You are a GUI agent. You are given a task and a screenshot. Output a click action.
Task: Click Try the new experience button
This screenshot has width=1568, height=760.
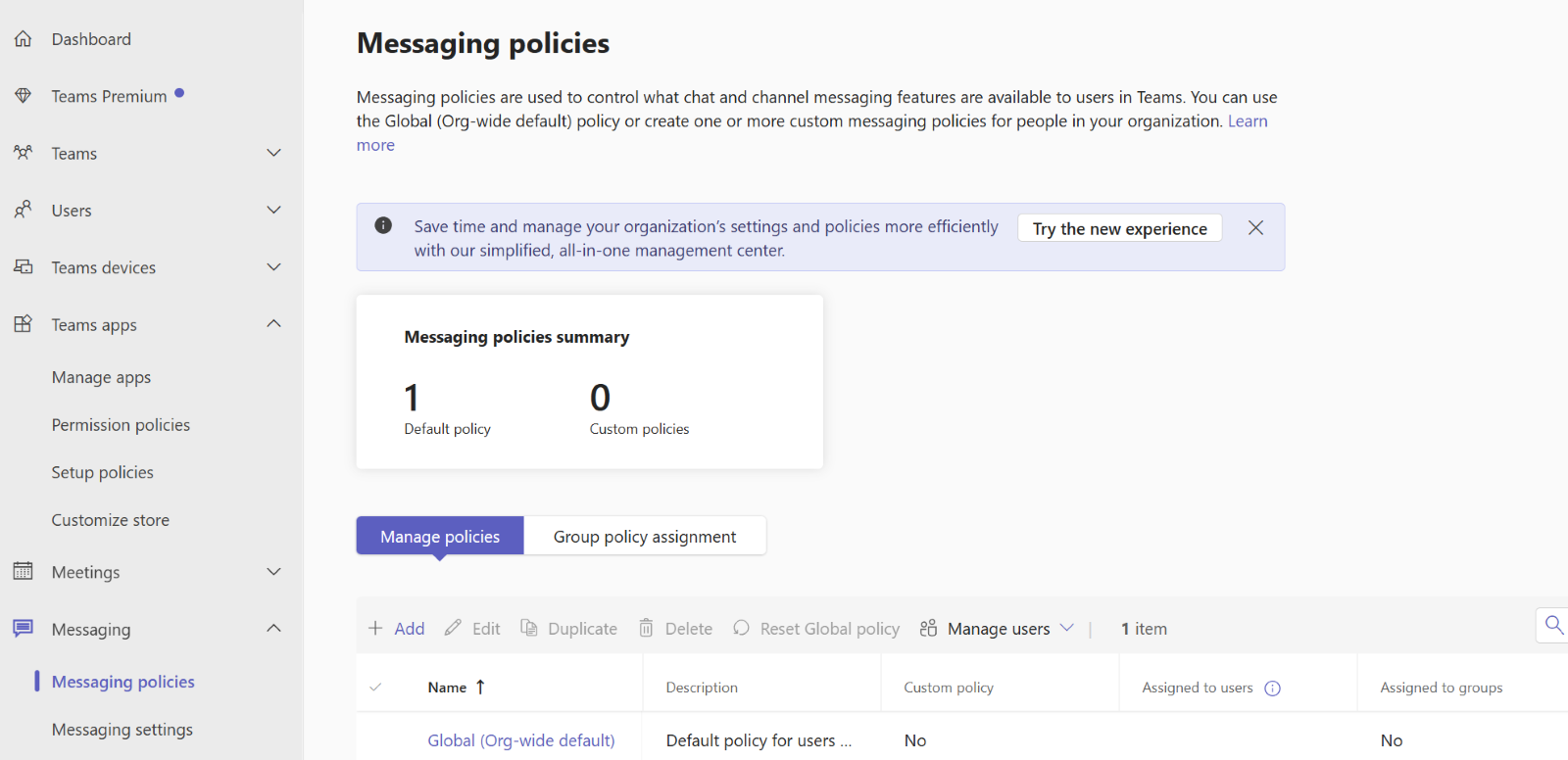coord(1120,228)
